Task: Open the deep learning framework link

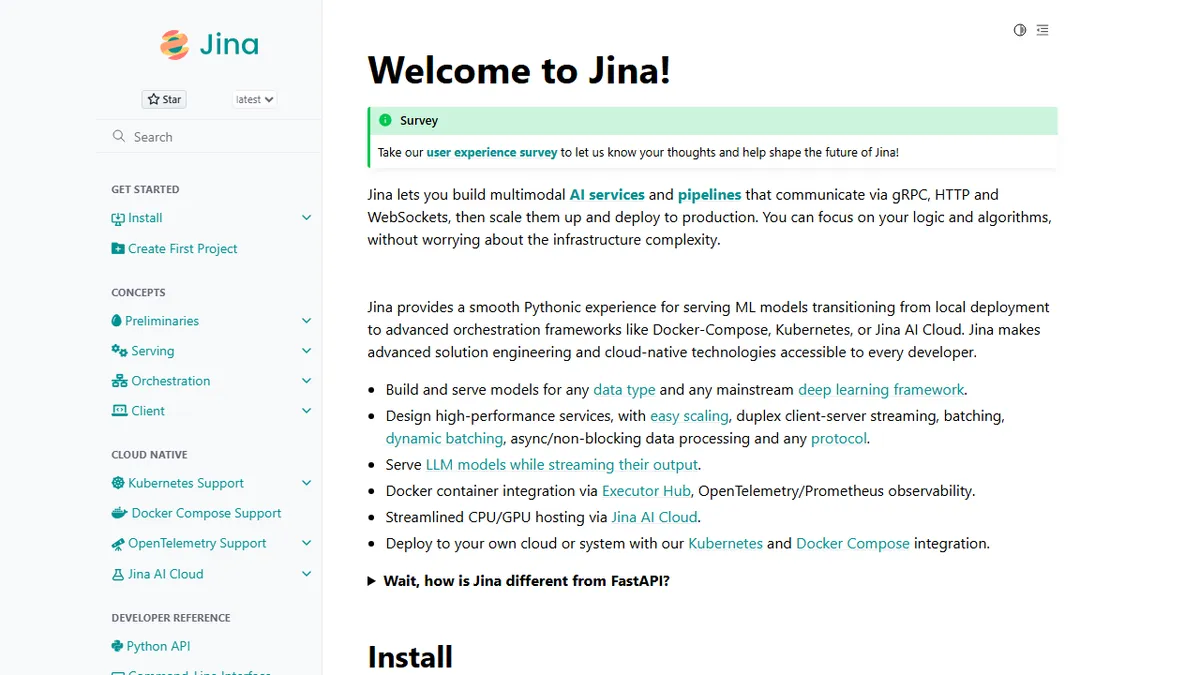Action: [881, 390]
